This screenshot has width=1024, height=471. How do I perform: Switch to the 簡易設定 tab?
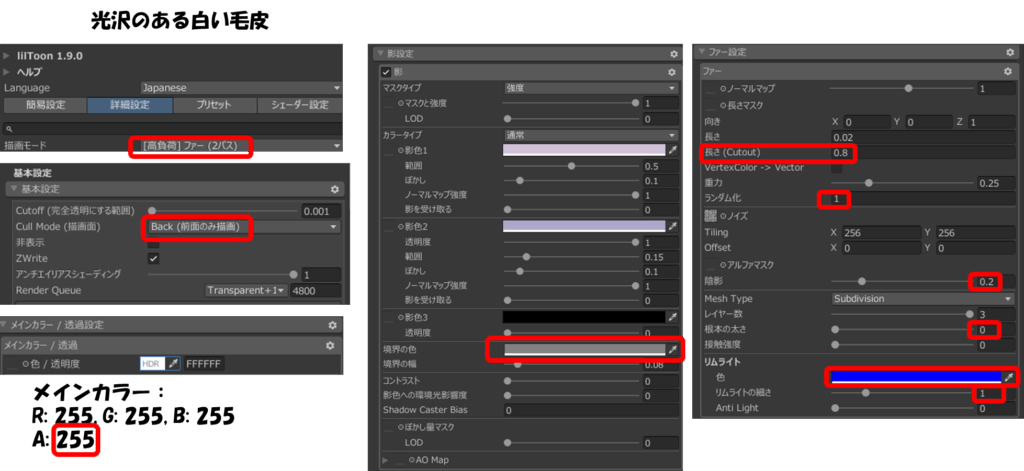point(44,105)
